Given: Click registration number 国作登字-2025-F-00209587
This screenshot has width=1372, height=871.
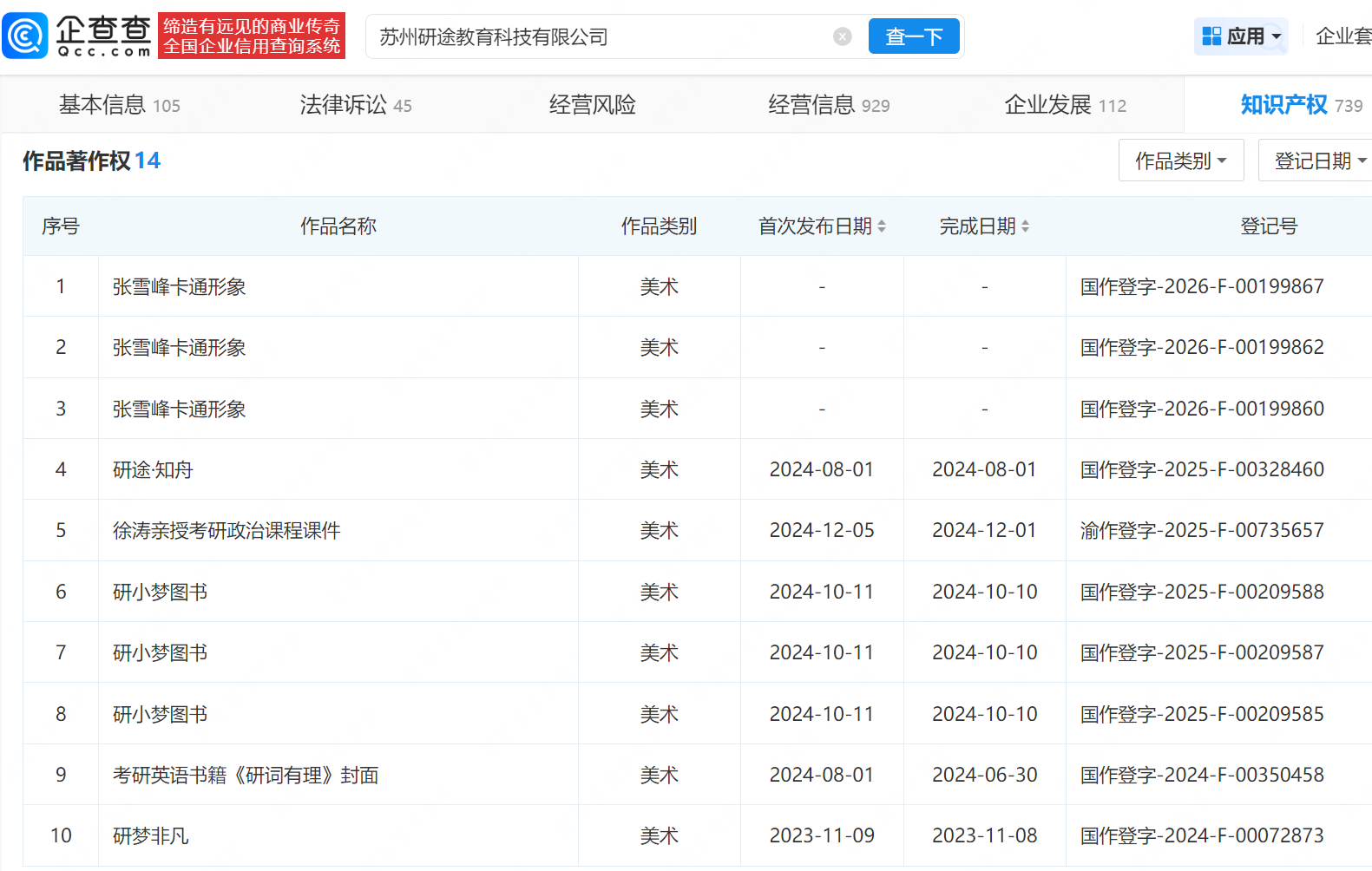Looking at the screenshot, I should (1202, 652).
